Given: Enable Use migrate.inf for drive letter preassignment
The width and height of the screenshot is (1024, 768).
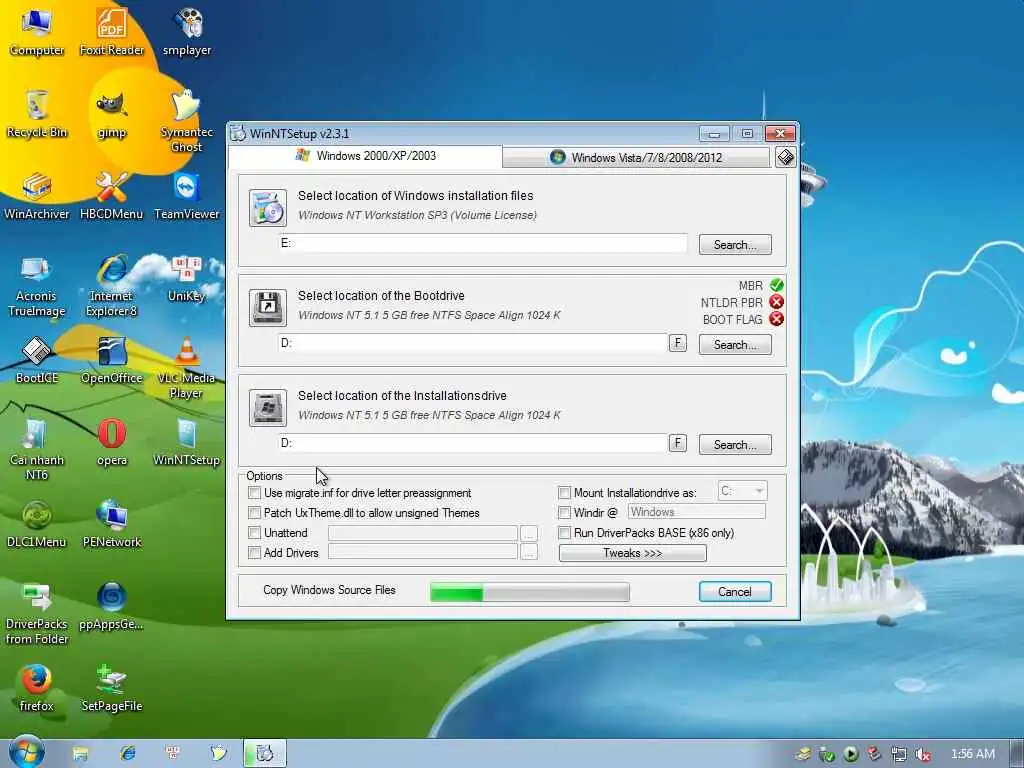Looking at the screenshot, I should pyautogui.click(x=255, y=492).
